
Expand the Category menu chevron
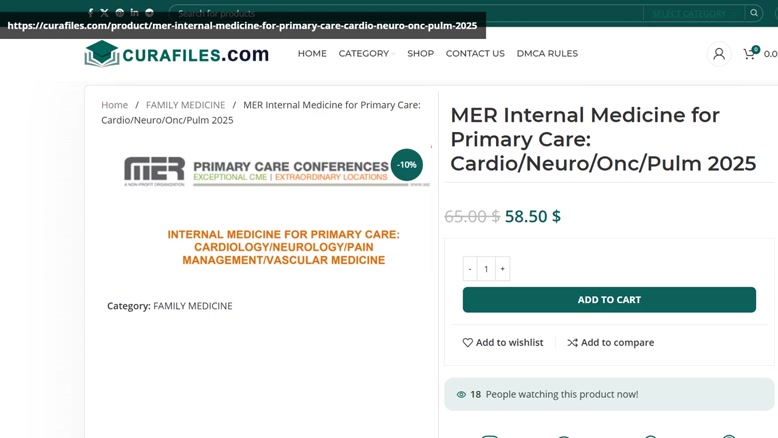(x=393, y=54)
